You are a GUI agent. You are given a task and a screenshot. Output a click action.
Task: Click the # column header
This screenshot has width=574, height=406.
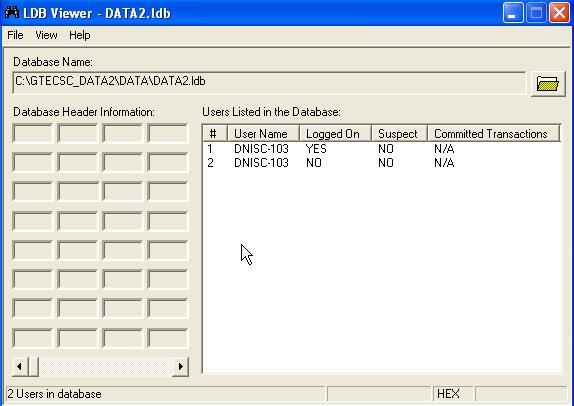(x=215, y=134)
